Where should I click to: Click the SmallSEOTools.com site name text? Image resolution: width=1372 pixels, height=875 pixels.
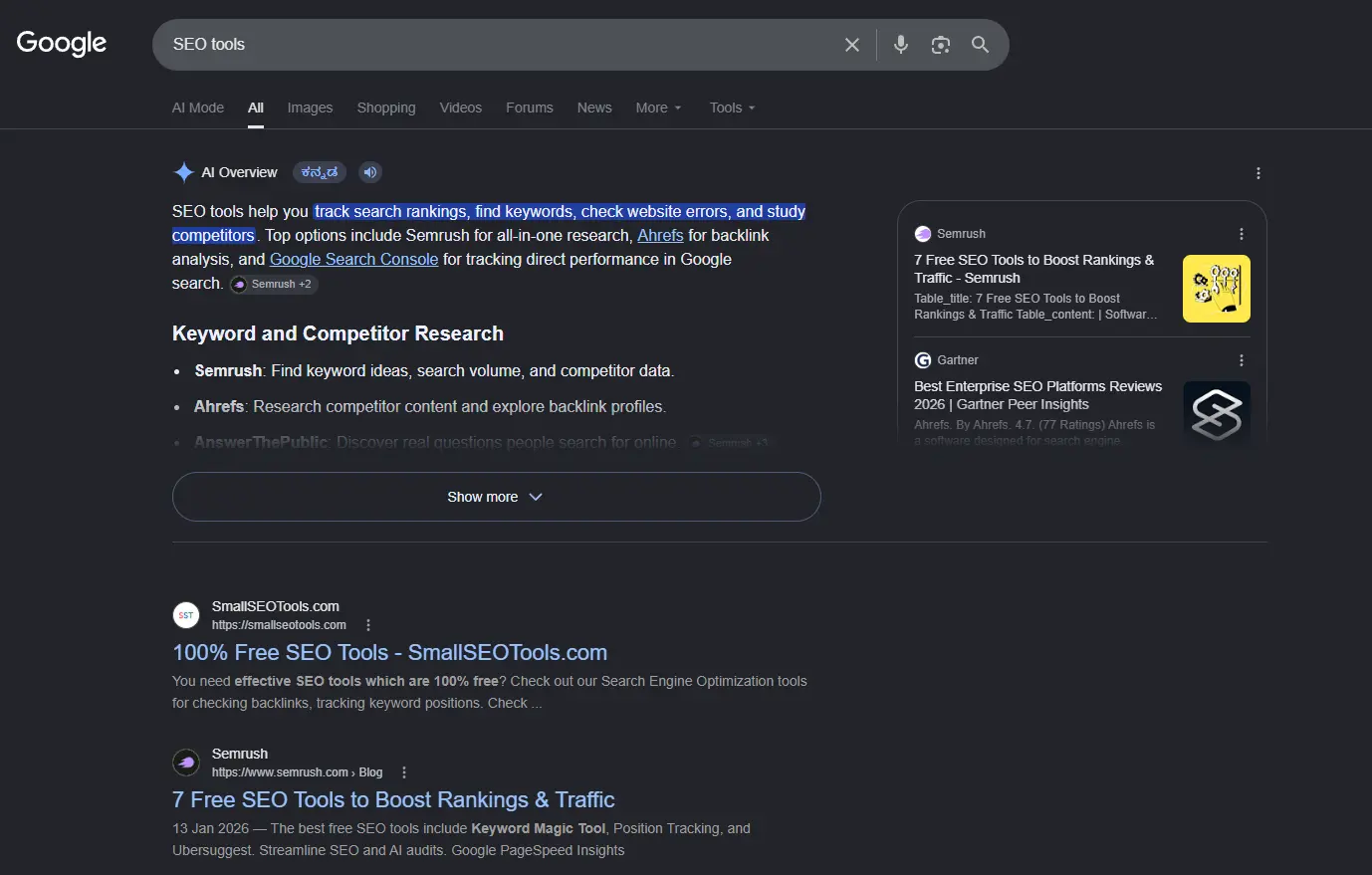pos(276,606)
